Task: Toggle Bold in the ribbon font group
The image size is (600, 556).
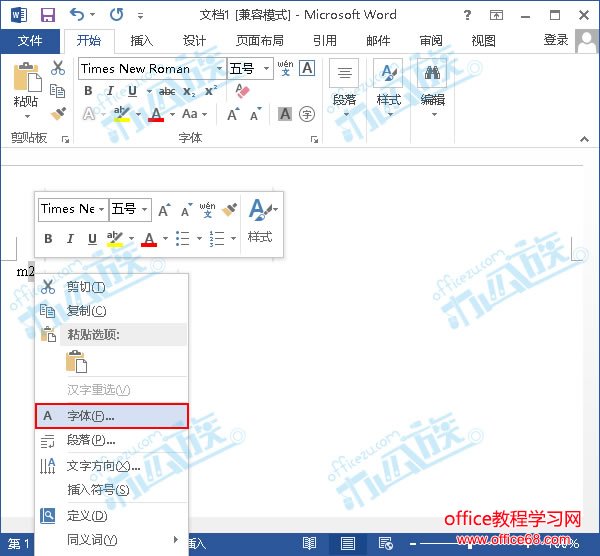Action: [88, 91]
